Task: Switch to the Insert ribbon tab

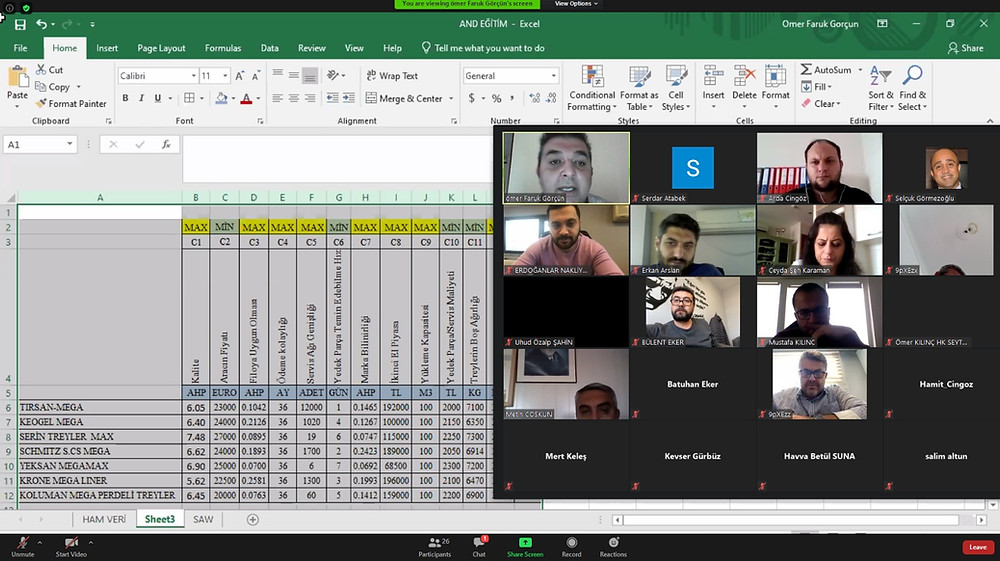Action: pos(107,48)
